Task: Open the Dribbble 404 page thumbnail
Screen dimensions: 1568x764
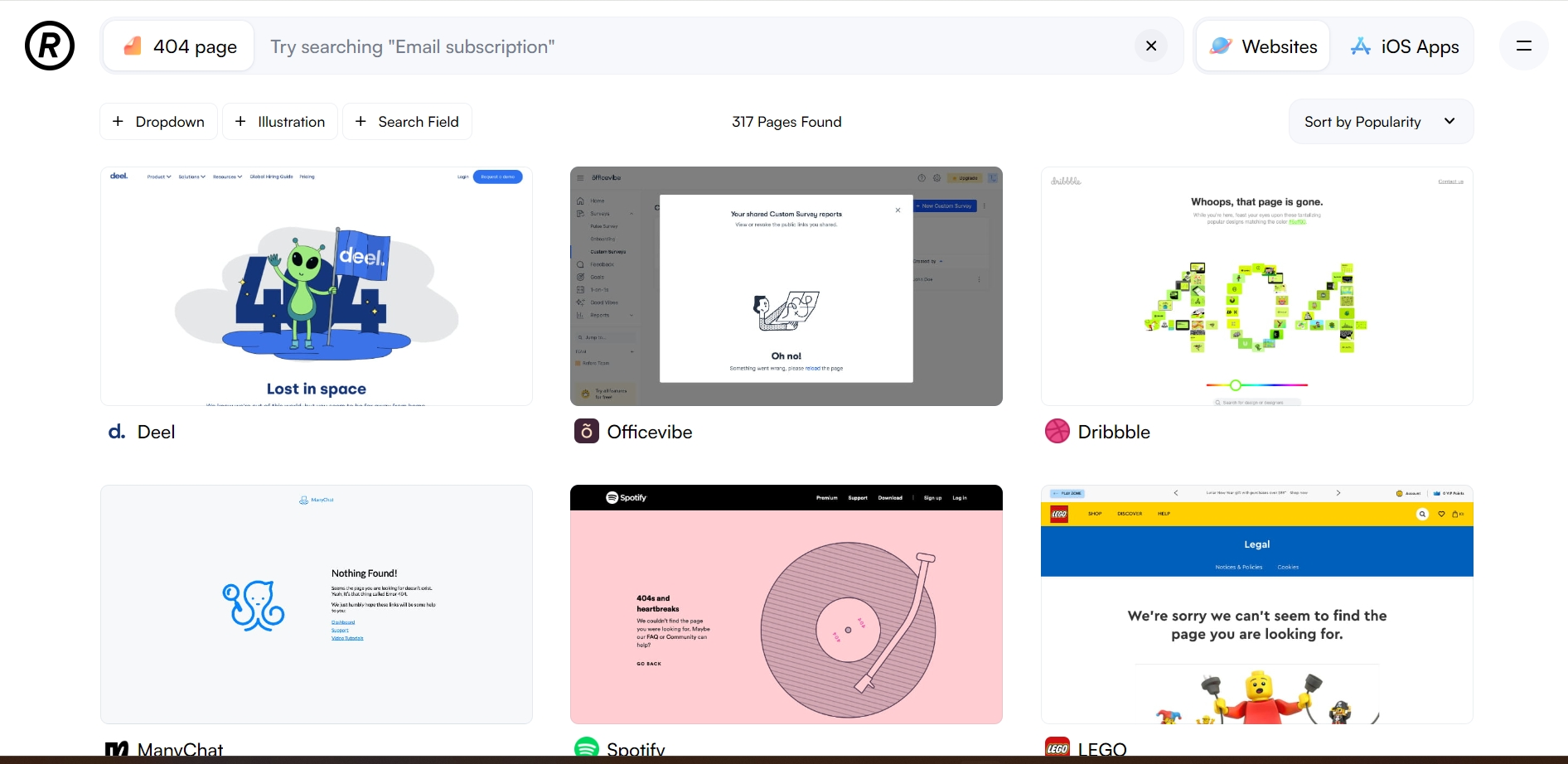Action: 1257,287
